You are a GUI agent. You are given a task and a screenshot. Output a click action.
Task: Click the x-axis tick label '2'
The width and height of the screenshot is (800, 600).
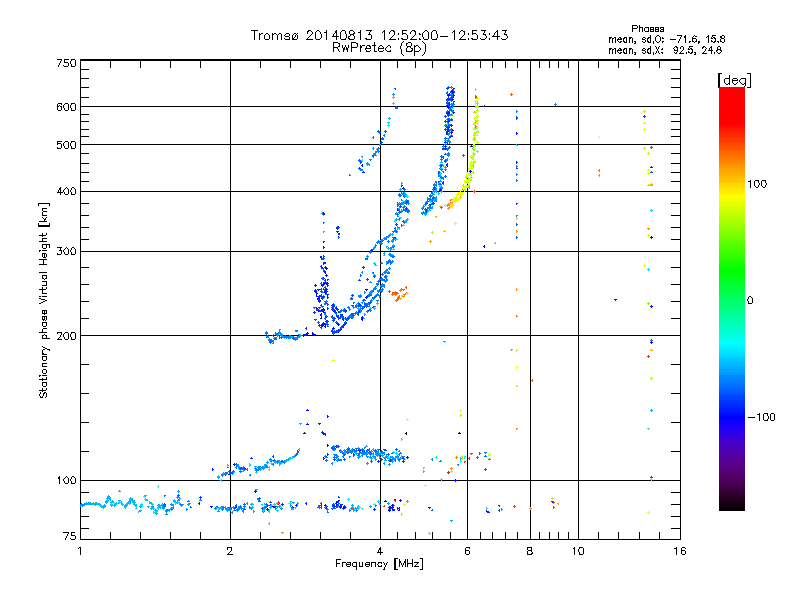pos(230,551)
